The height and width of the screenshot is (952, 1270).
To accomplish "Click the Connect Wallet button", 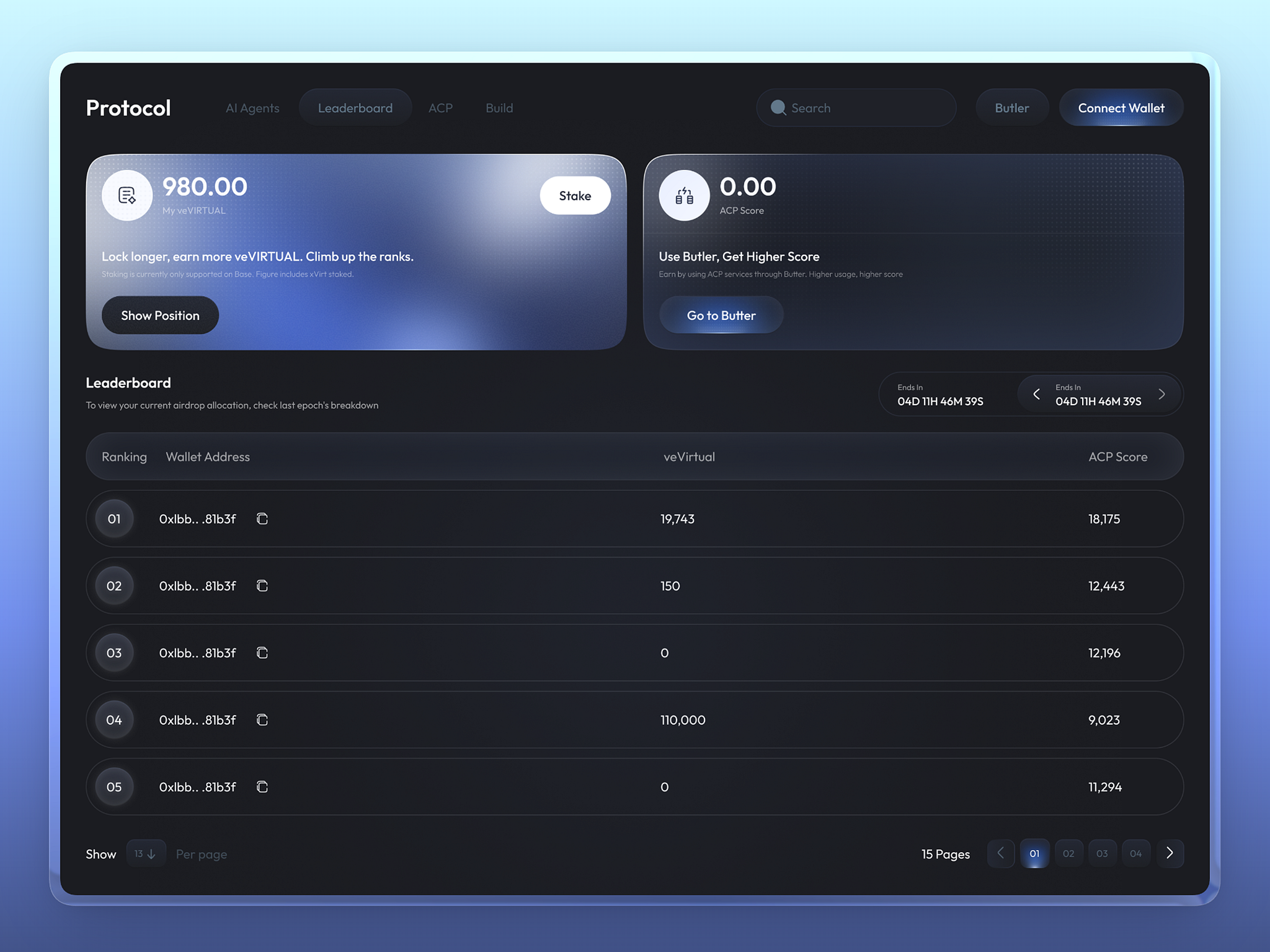I will (x=1121, y=107).
